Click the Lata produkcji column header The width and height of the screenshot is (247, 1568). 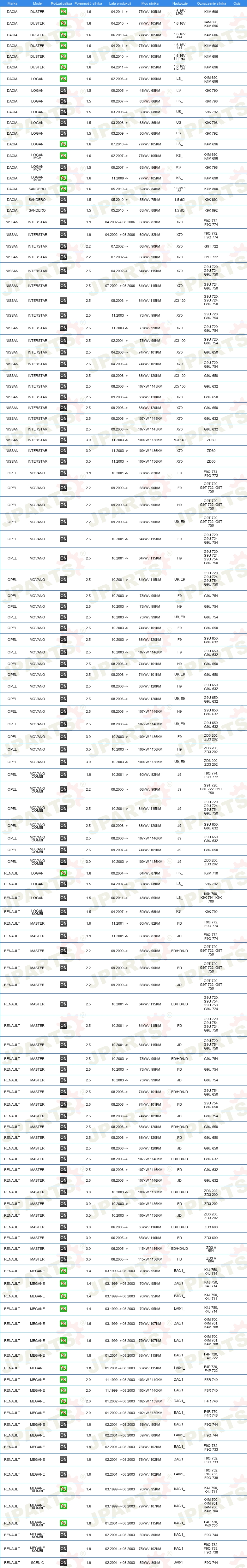coord(119,3)
